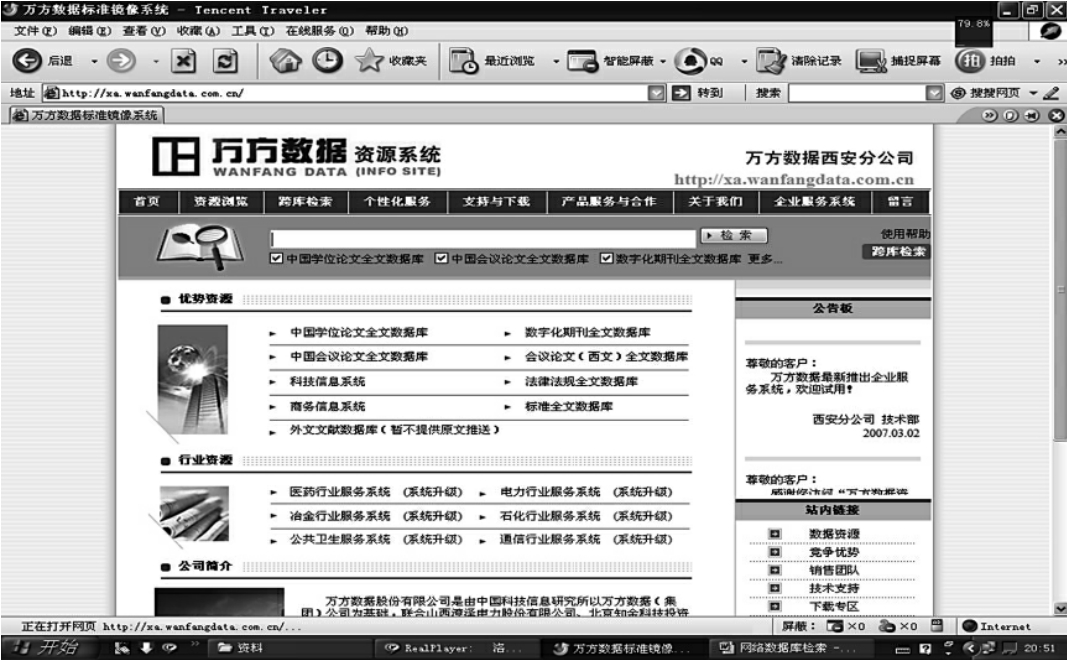Open the 最近浏览 dropdown arrow
Image resolution: width=1067 pixels, height=660 pixels.
coord(555,61)
